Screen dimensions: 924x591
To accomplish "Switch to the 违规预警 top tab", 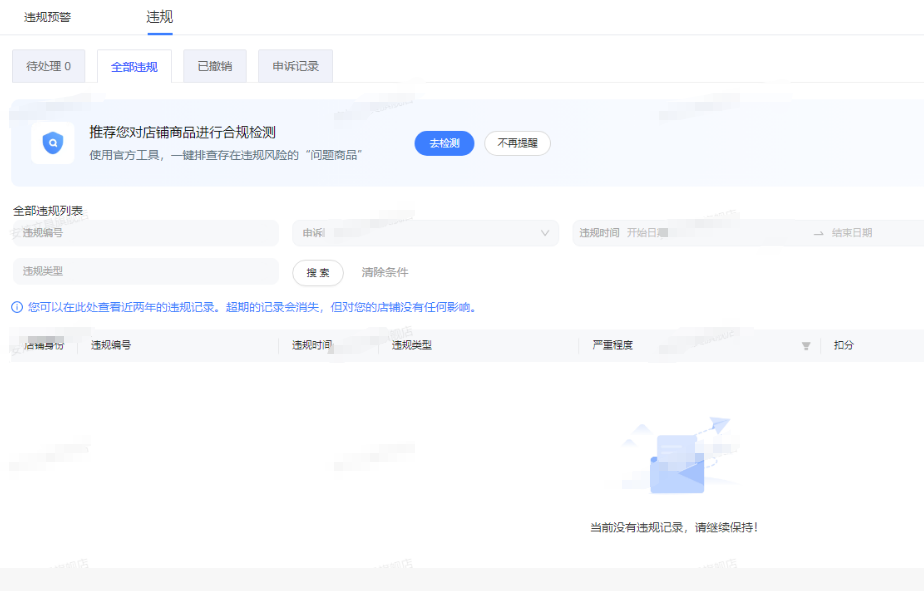I will tap(48, 17).
